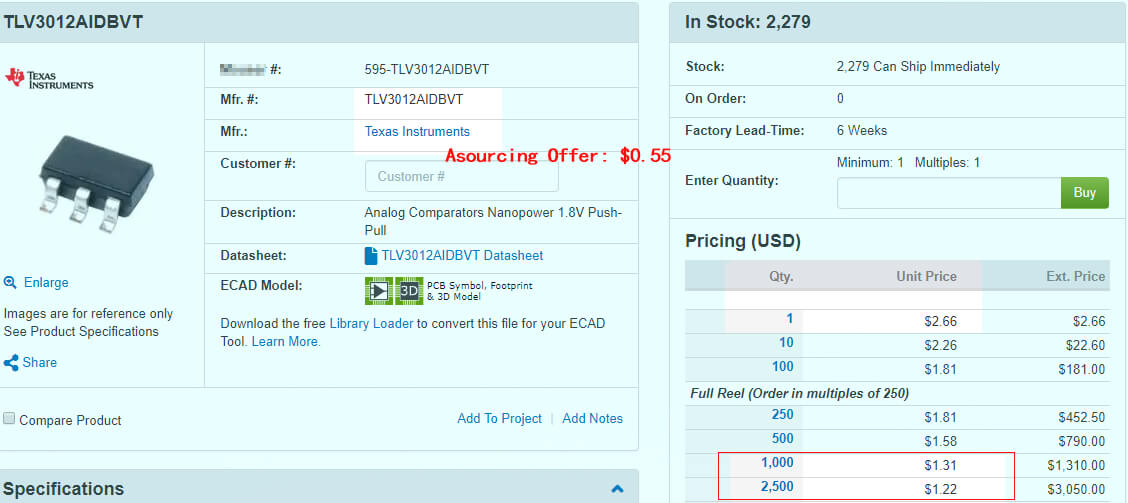The width and height of the screenshot is (1128, 503).
Task: Click the Learn More link
Action: 285,342
